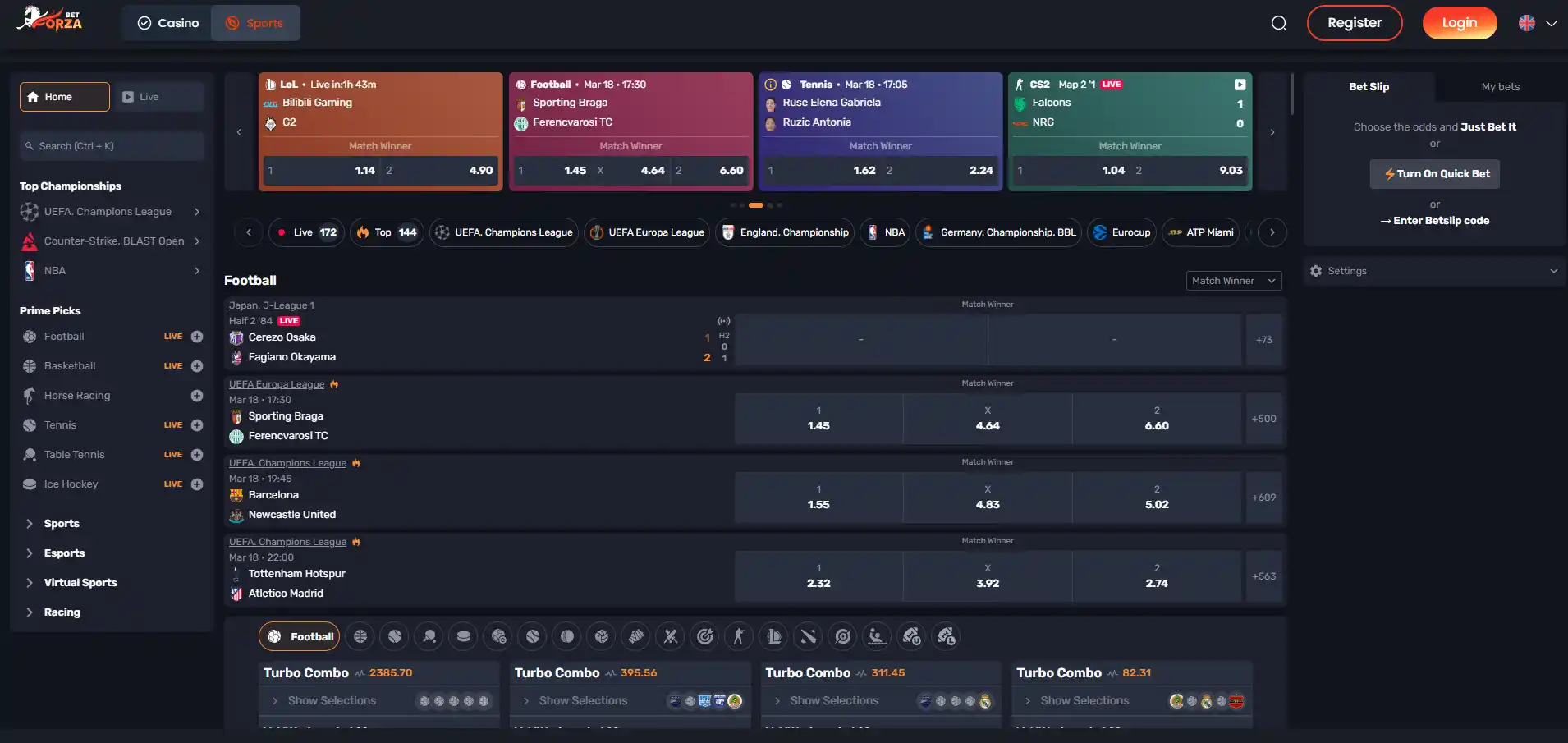Viewport: 1568px width, 743px height.
Task: Turn On Quick Bet
Action: tap(1435, 174)
